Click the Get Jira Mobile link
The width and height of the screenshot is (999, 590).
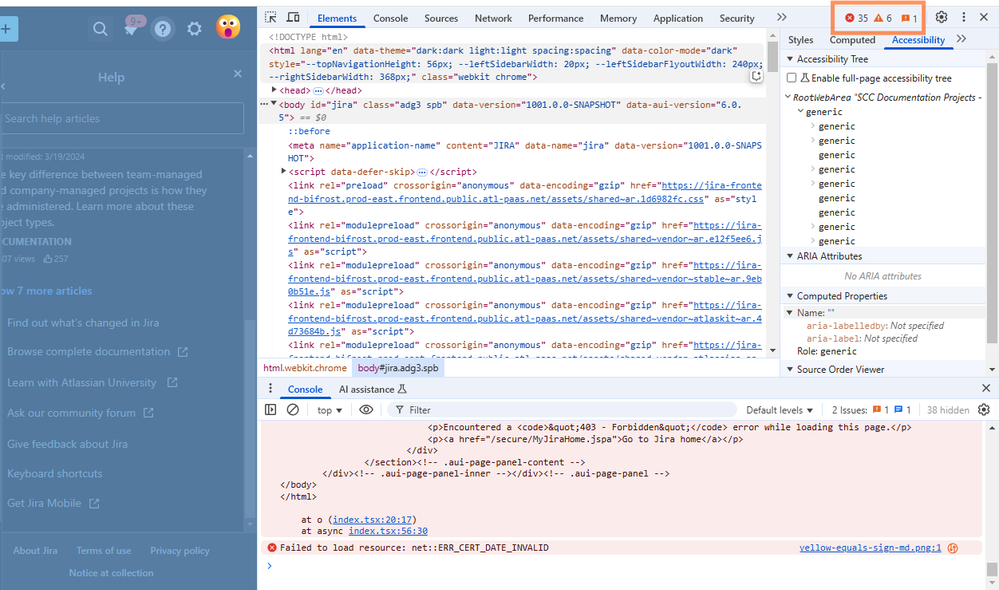click(45, 503)
